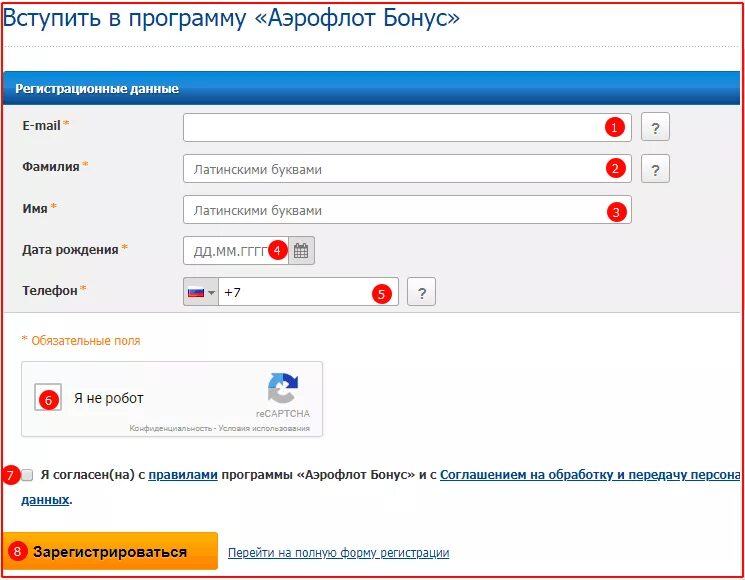Check the 'Я не робот' reCAPTCHA box
The width and height of the screenshot is (745, 580).
click(x=48, y=397)
